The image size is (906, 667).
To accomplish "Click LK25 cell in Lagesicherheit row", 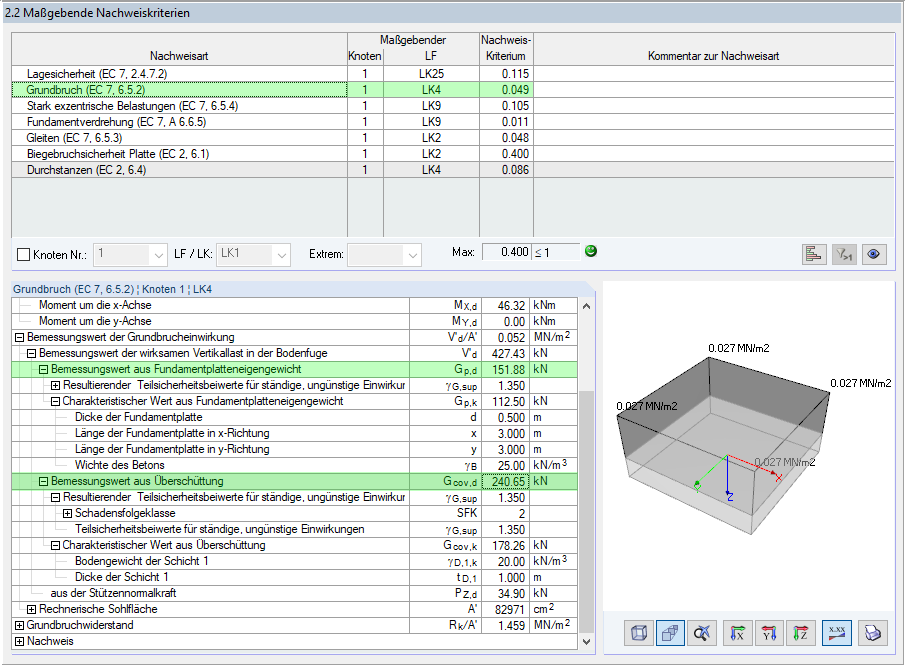I will [431, 74].
